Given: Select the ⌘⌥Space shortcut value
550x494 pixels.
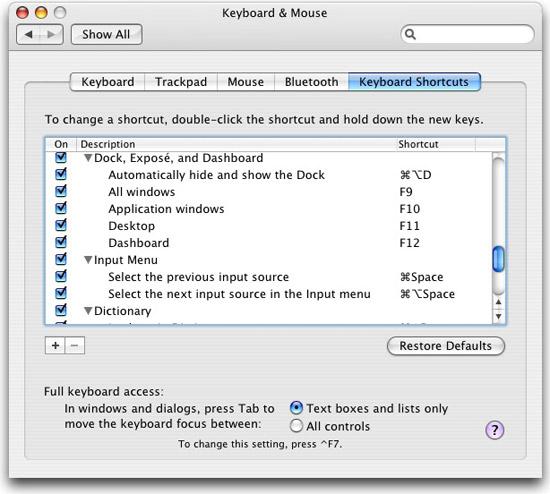Looking at the screenshot, I should coord(427,294).
